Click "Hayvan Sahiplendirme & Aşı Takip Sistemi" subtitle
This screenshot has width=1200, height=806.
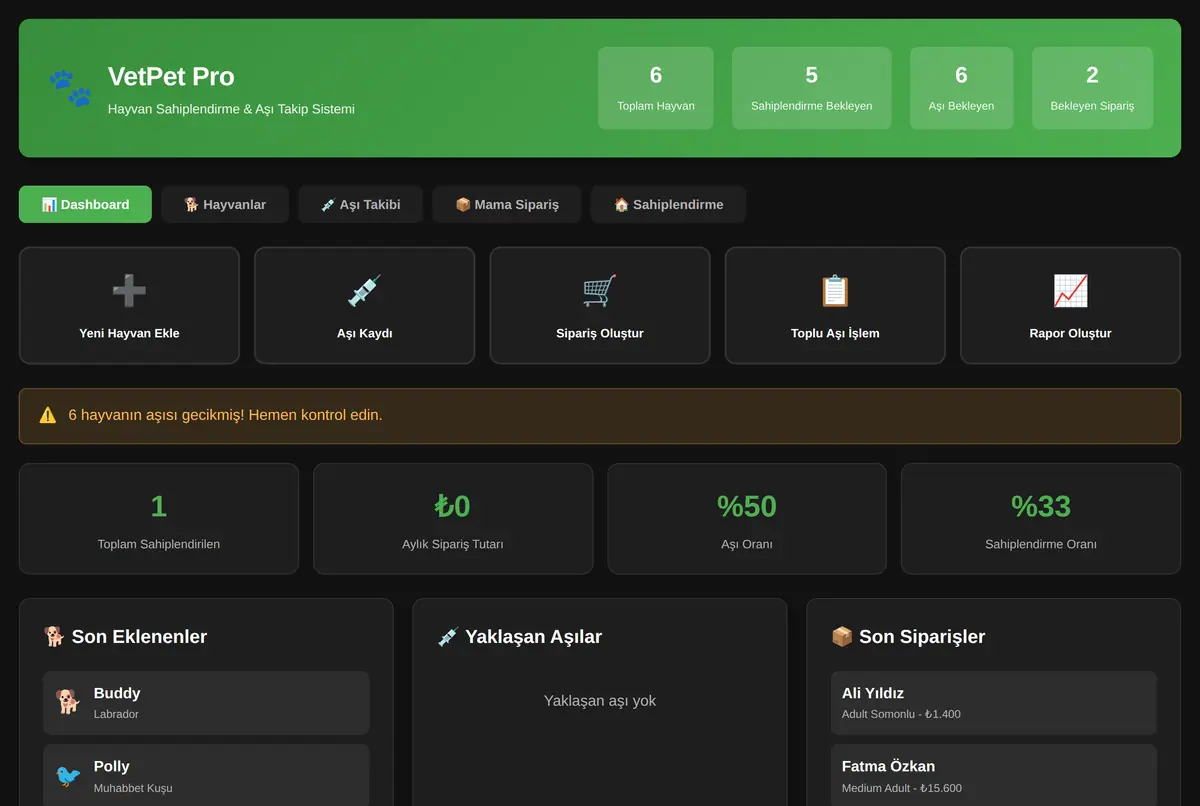(x=231, y=109)
